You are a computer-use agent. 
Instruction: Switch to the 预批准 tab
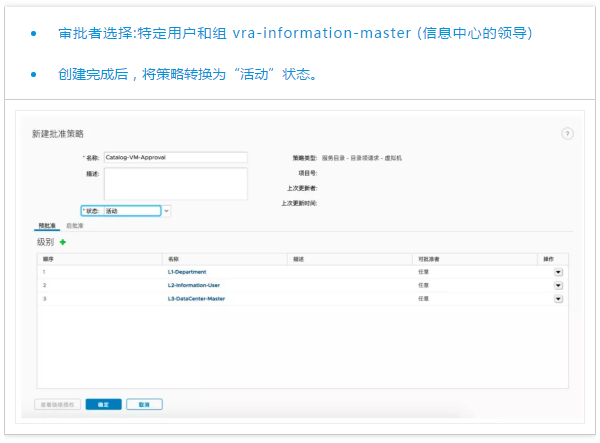coord(46,227)
